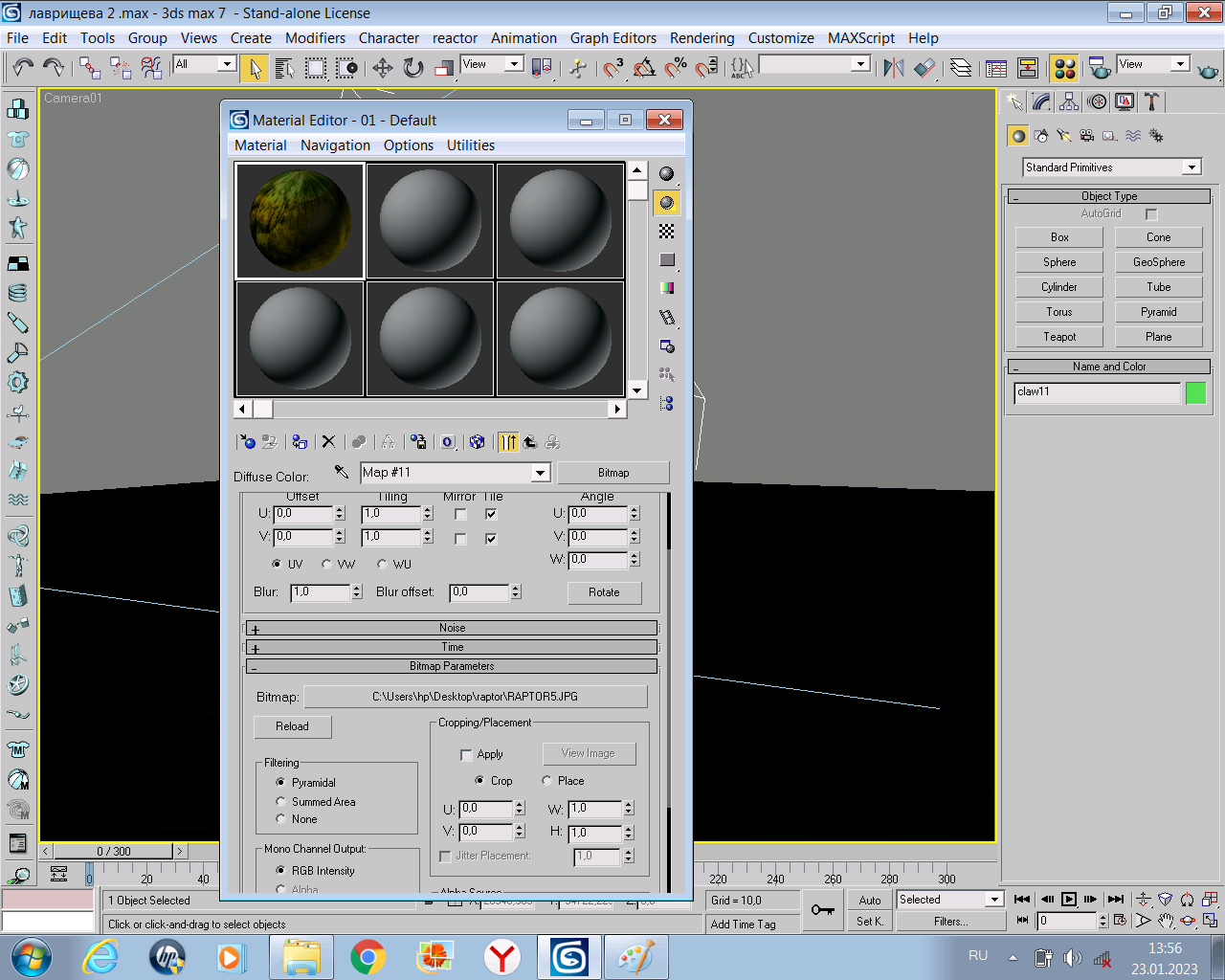Choose the Select and Move tool
Screen dimensions: 1225x980
click(382, 68)
